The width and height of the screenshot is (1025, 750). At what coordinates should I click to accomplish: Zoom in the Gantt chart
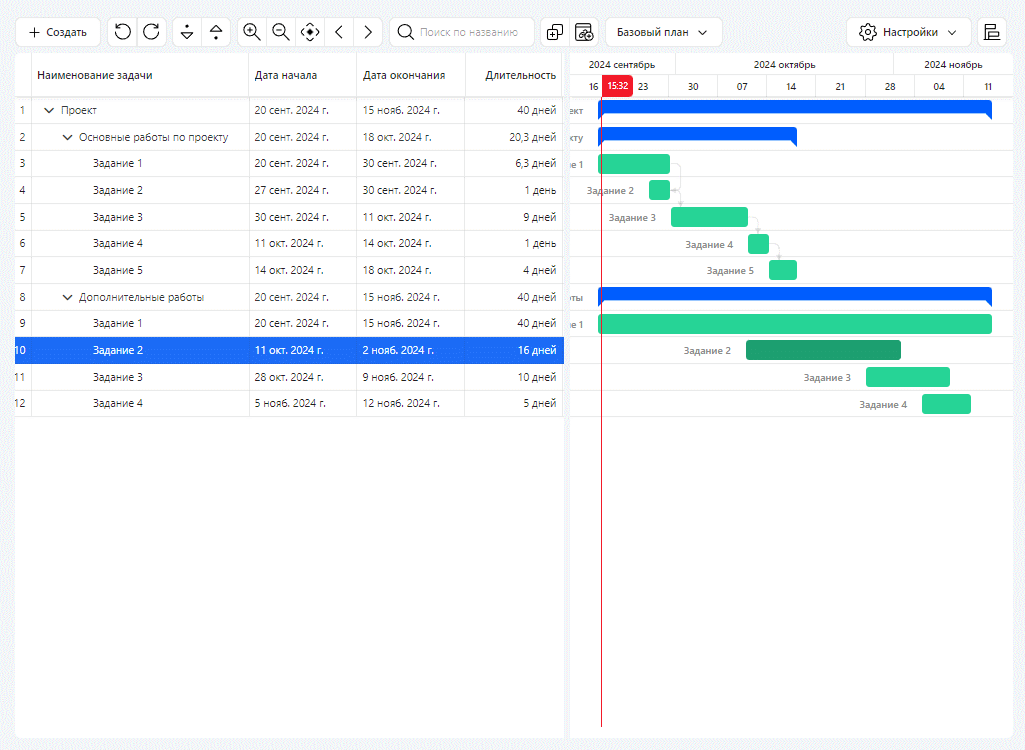click(252, 32)
